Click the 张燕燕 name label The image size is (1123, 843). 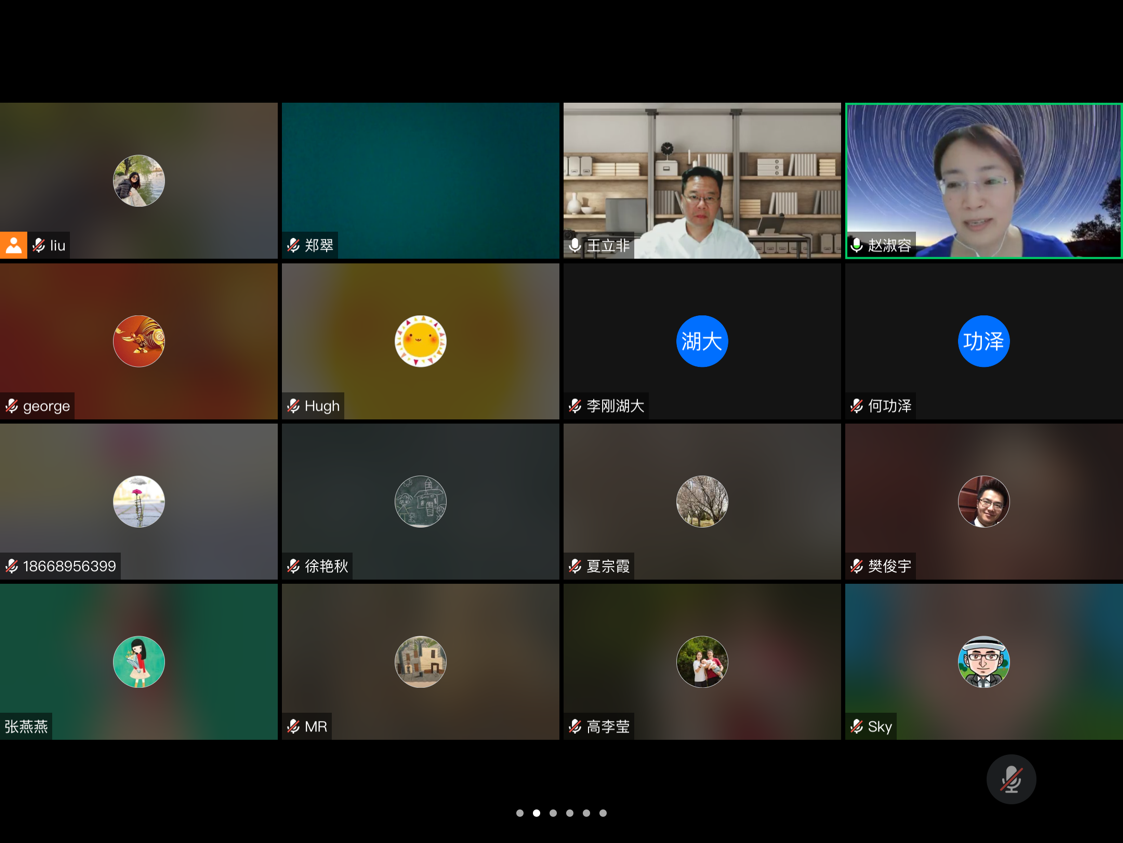coord(26,727)
